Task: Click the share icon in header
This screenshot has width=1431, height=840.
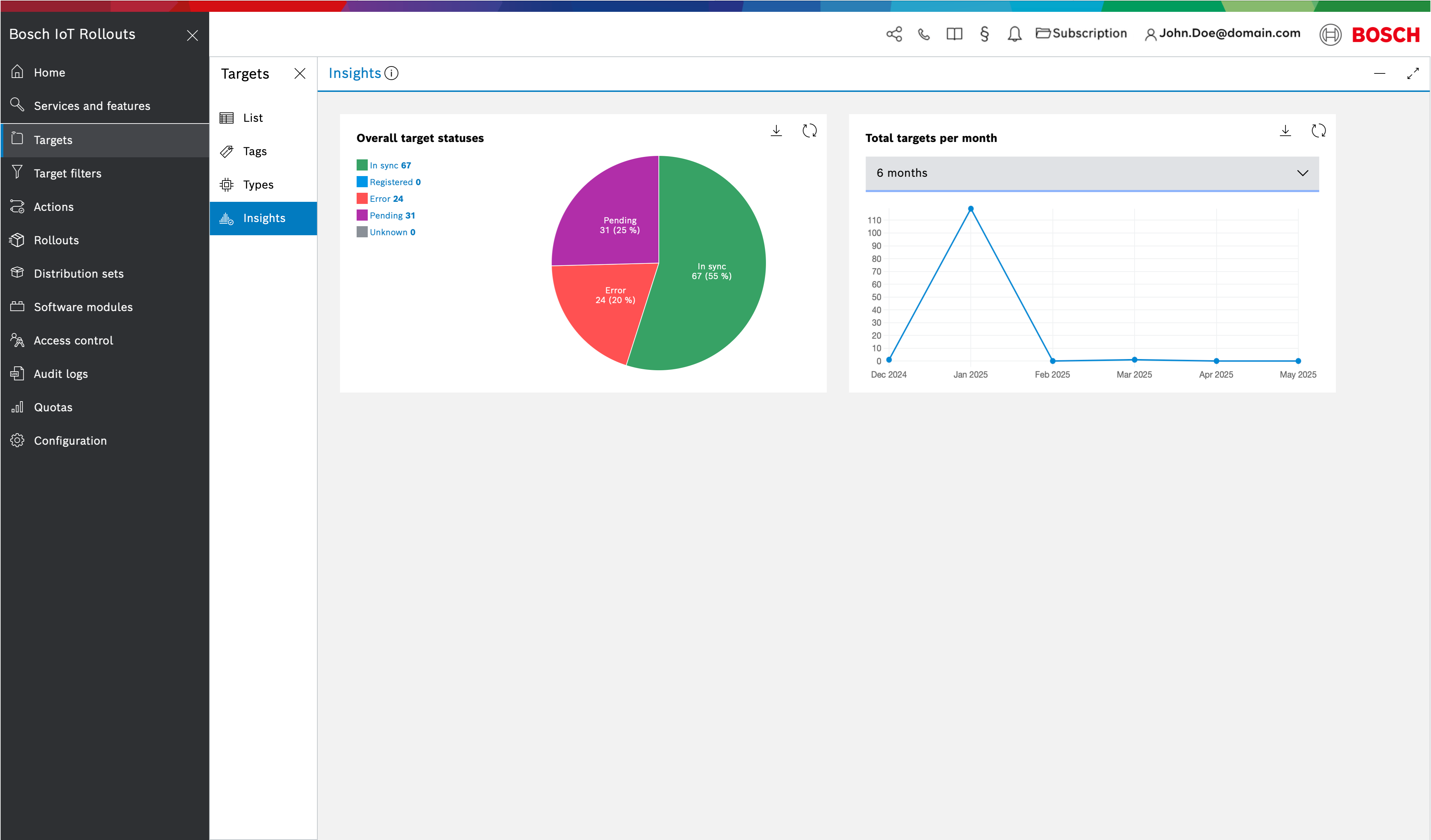Action: (894, 34)
